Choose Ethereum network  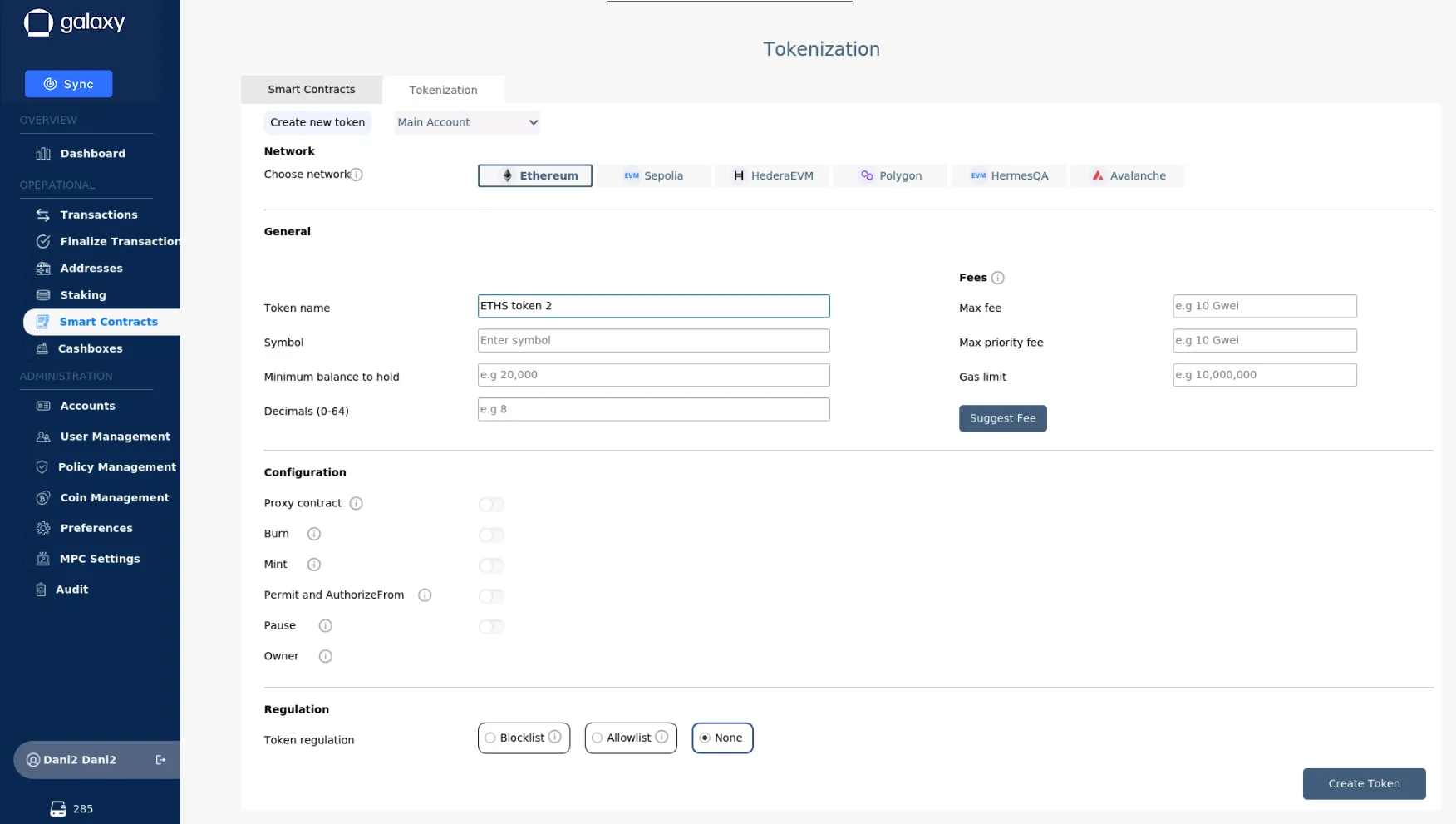[x=535, y=175]
